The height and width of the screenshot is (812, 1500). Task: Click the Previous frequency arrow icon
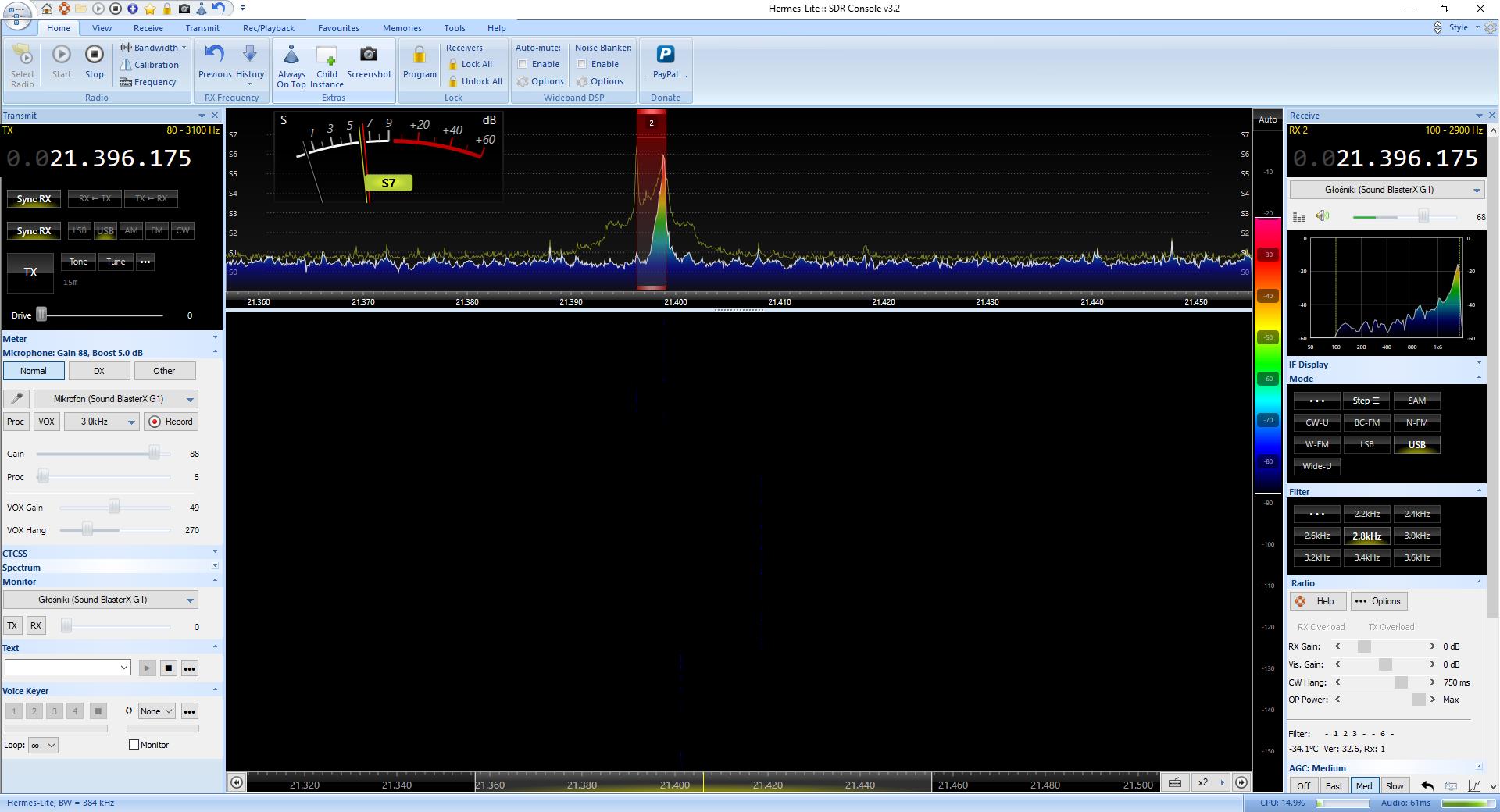214,55
